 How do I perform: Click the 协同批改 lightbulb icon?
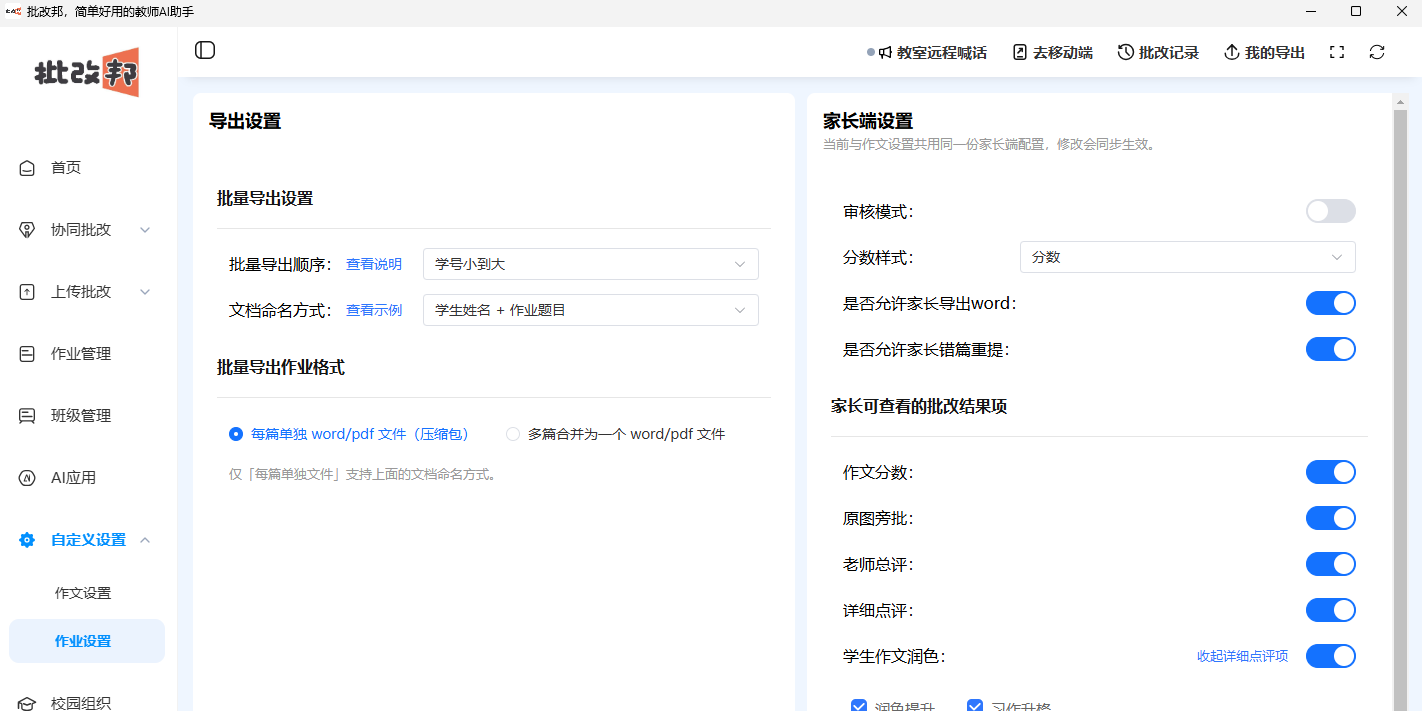pyautogui.click(x=28, y=230)
